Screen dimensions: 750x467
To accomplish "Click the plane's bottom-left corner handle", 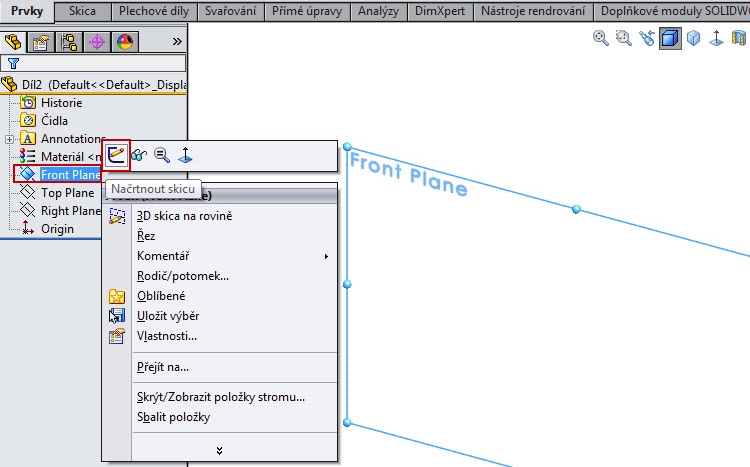I will click(x=347, y=423).
